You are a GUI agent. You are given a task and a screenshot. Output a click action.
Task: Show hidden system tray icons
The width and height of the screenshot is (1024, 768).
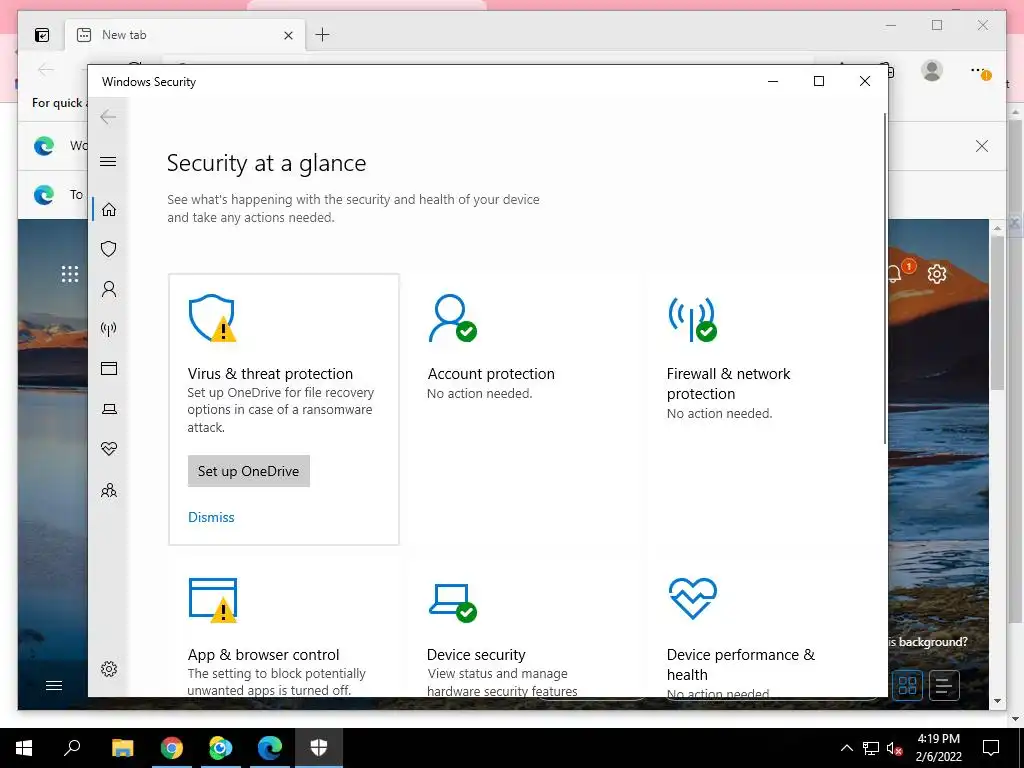pos(846,748)
